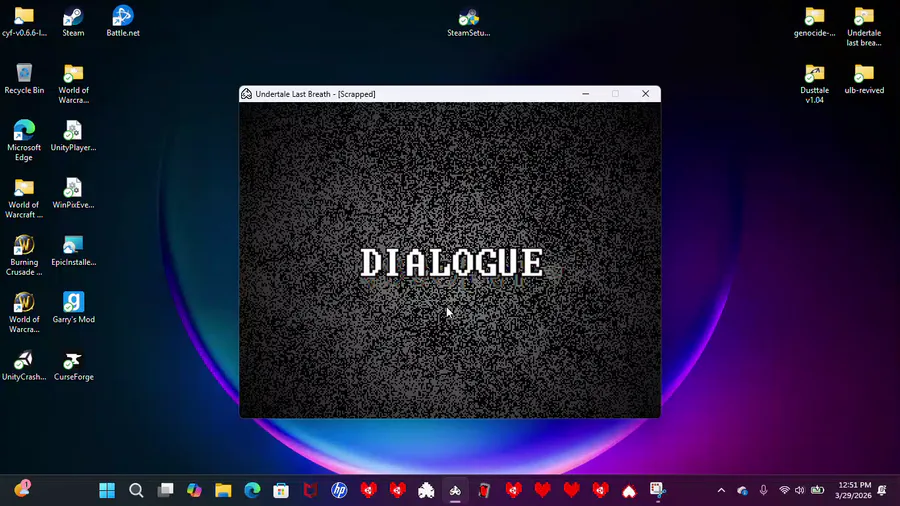Open the clock showing 12:51 PM
Screen dimensions: 900x506
(854, 491)
